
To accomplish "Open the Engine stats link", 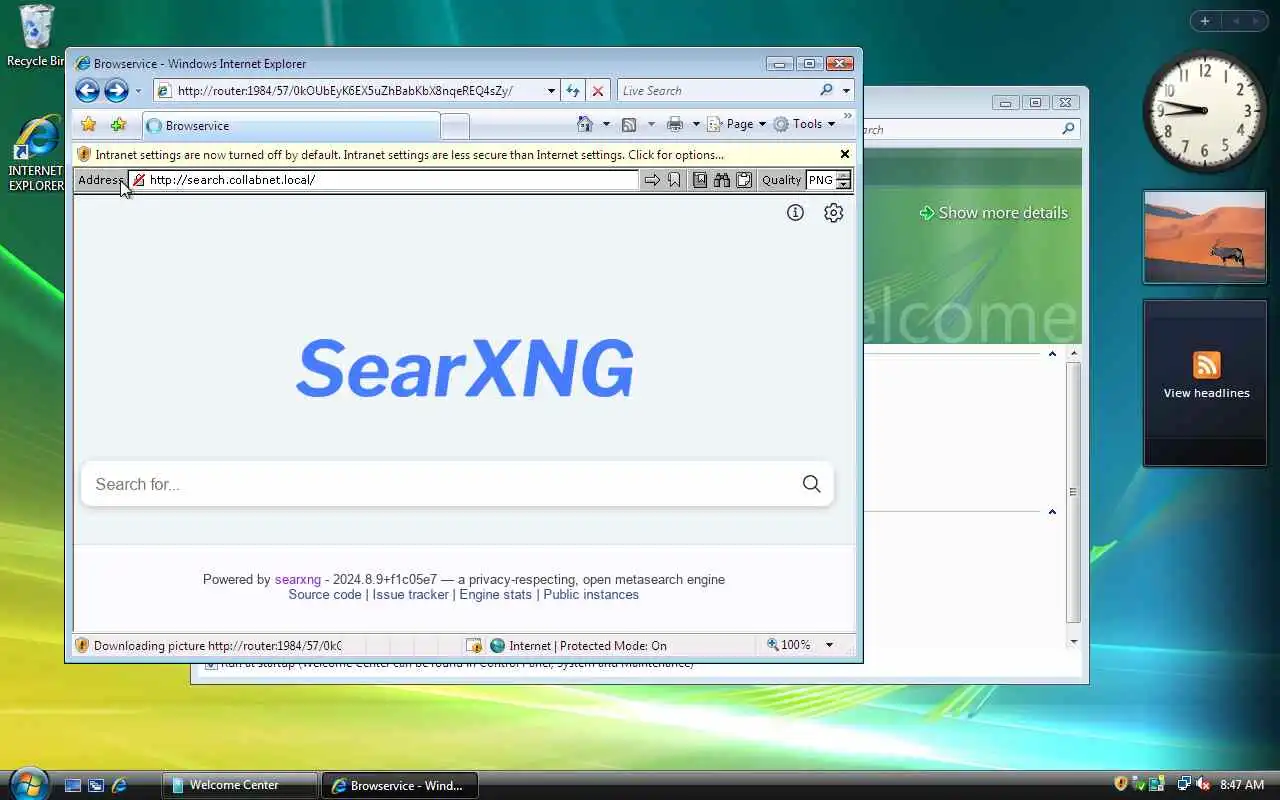I will pyautogui.click(x=495, y=594).
